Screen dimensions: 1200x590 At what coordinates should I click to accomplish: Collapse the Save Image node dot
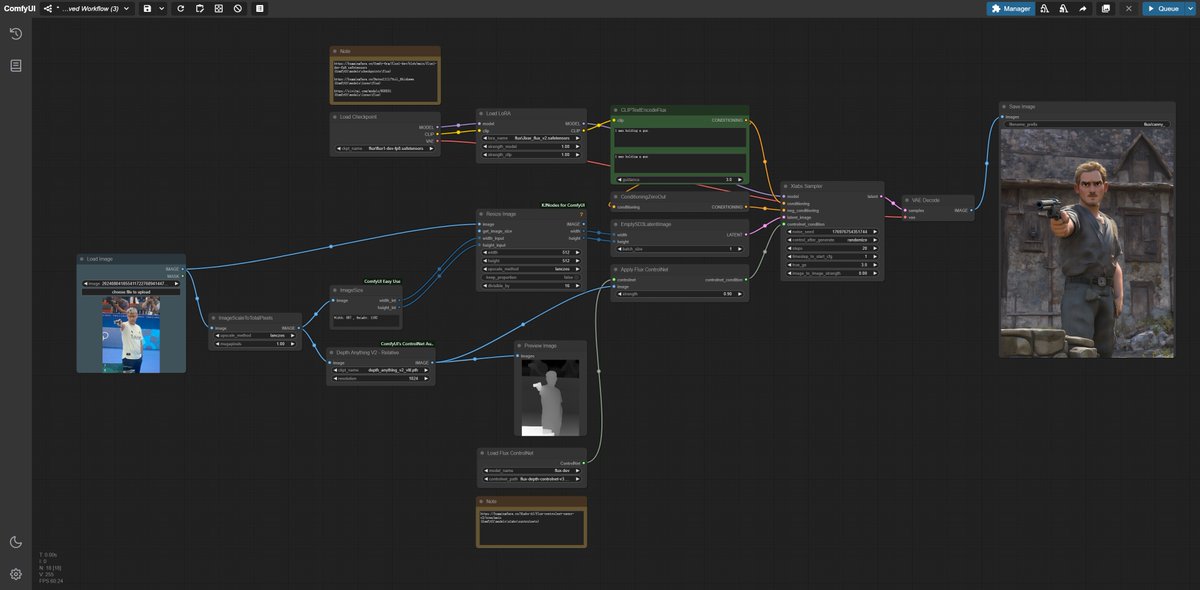click(1004, 106)
